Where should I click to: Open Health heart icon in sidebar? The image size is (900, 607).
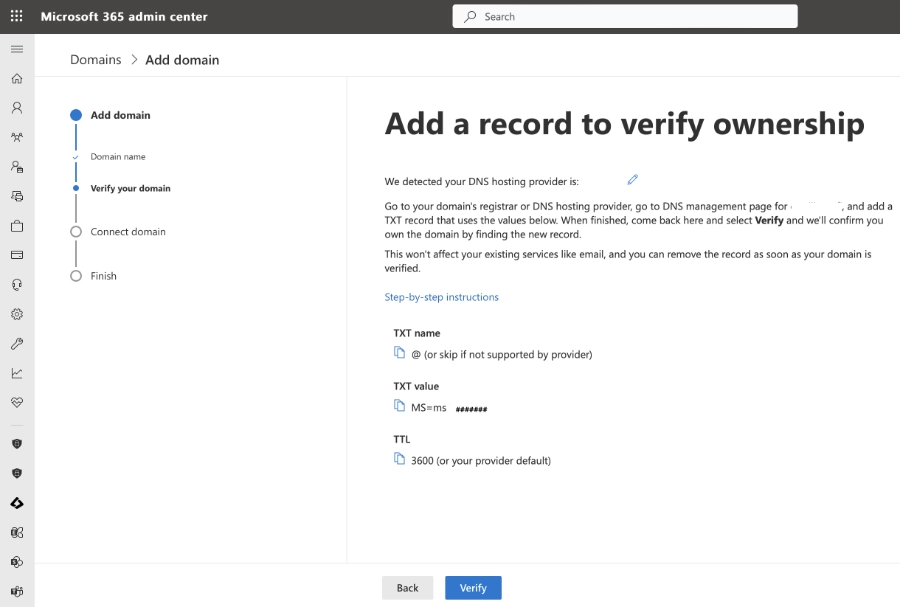(x=17, y=403)
